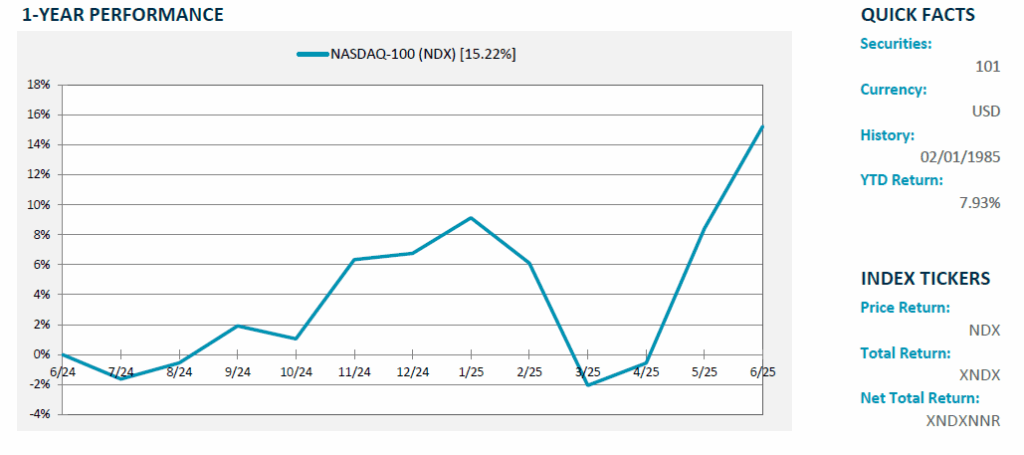Click the history date 02/01/1985
Image resolution: width=1024 pixels, height=455 pixels.
(x=960, y=157)
